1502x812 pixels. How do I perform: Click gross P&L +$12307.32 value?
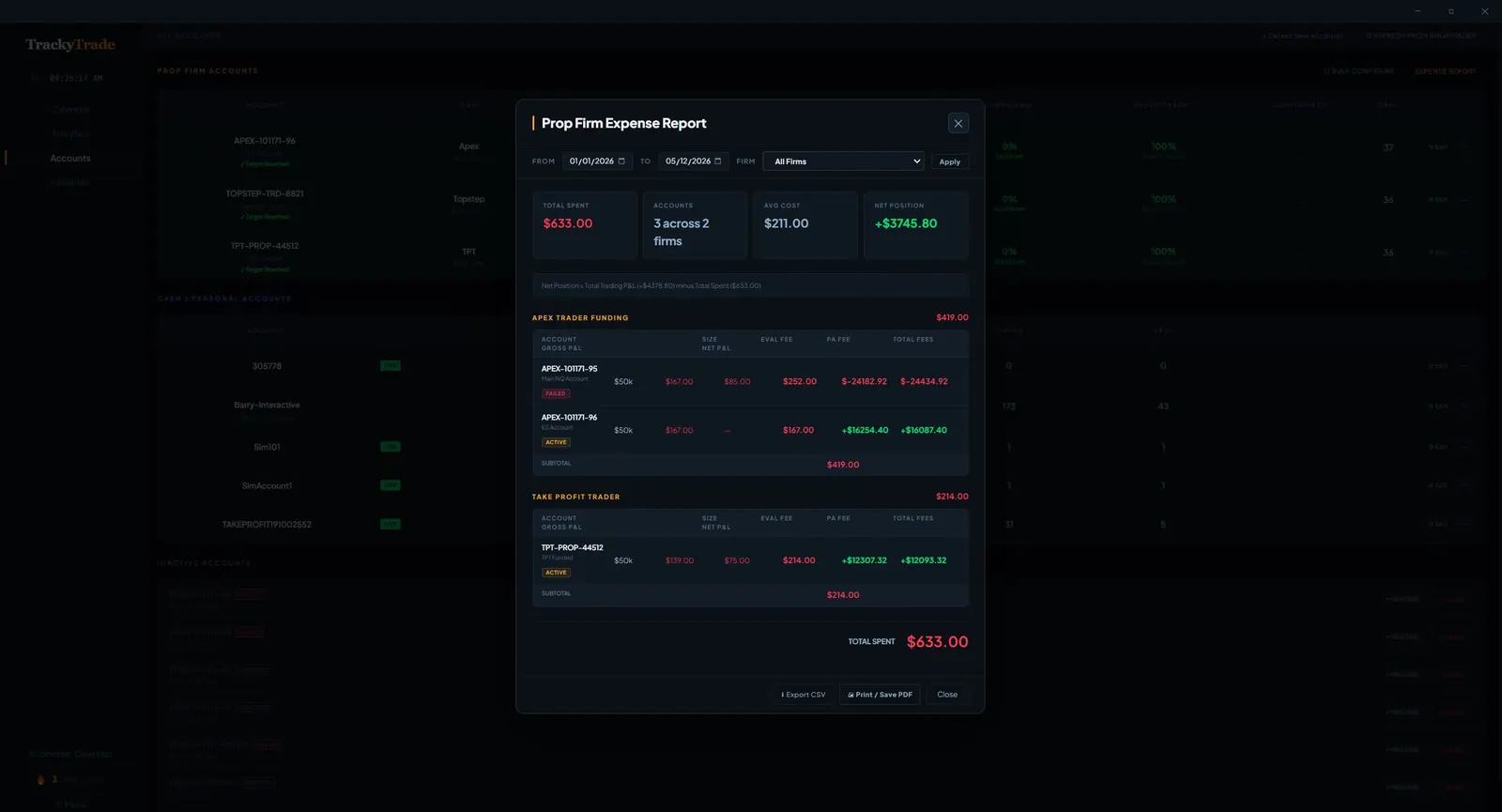(x=864, y=560)
